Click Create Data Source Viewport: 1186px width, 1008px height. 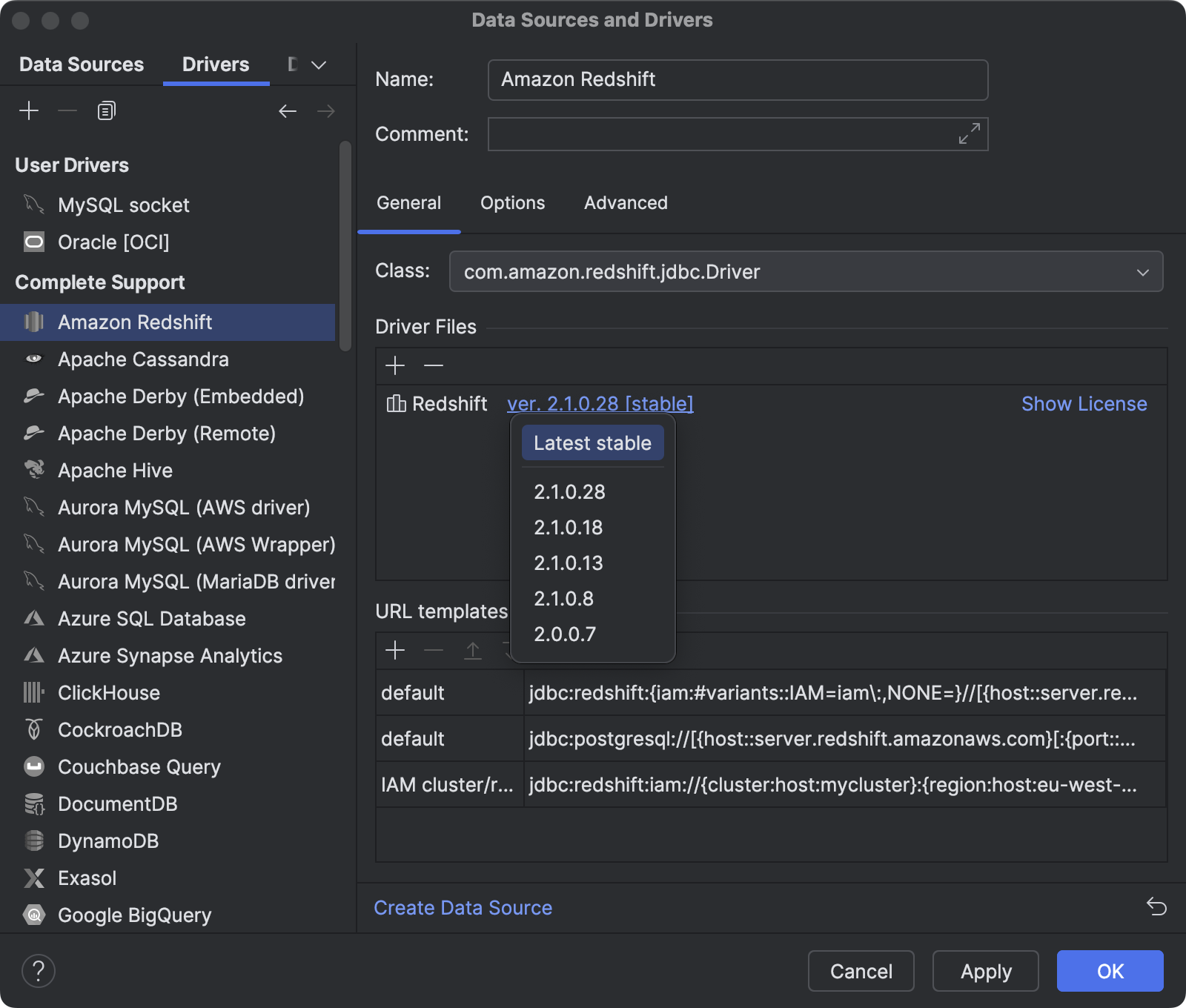click(x=463, y=907)
